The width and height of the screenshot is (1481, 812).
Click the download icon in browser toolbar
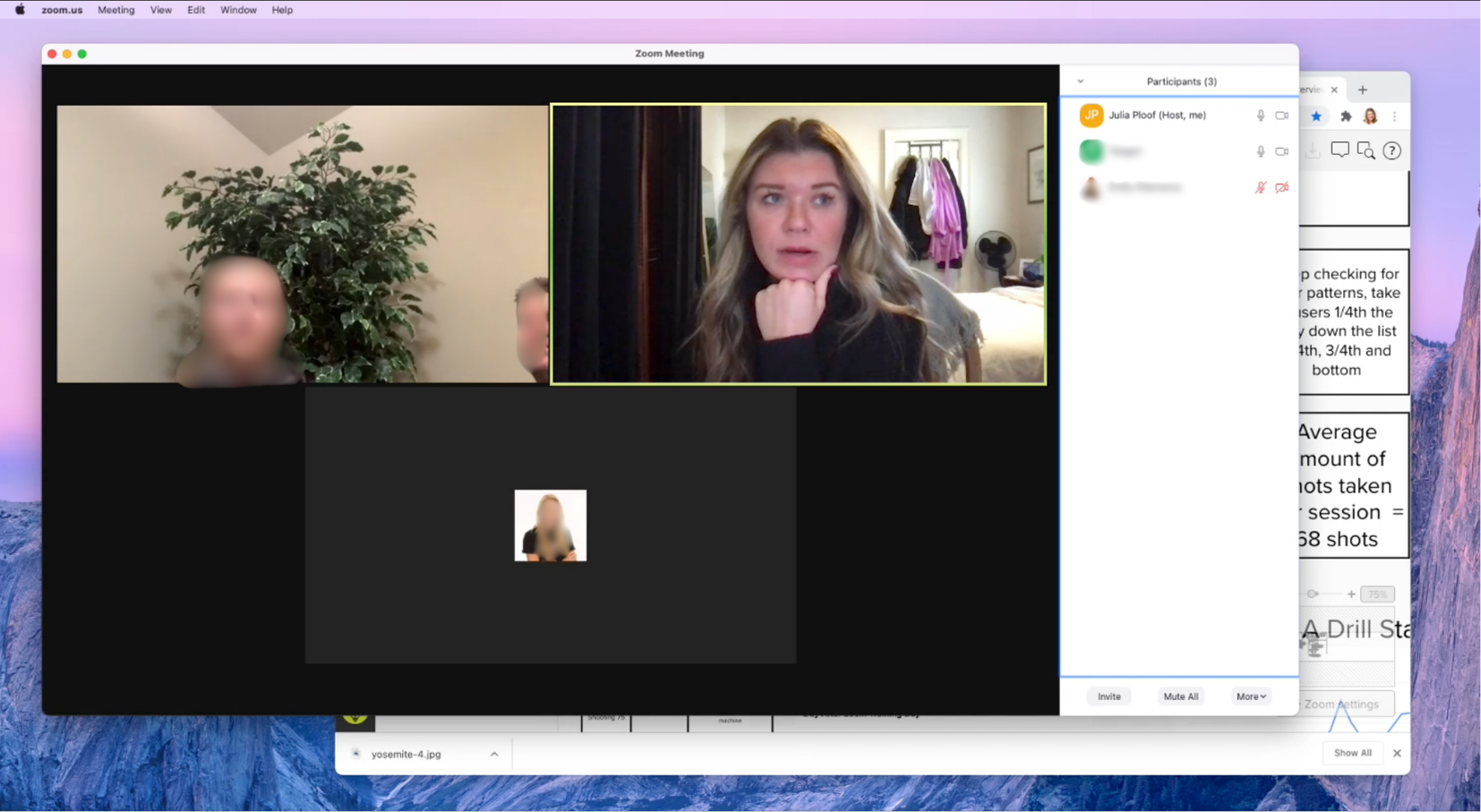point(1313,150)
